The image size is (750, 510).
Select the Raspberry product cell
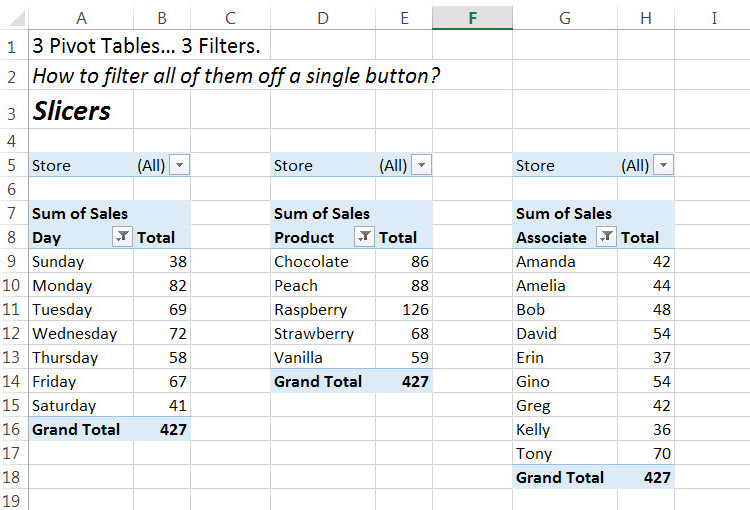coord(310,310)
